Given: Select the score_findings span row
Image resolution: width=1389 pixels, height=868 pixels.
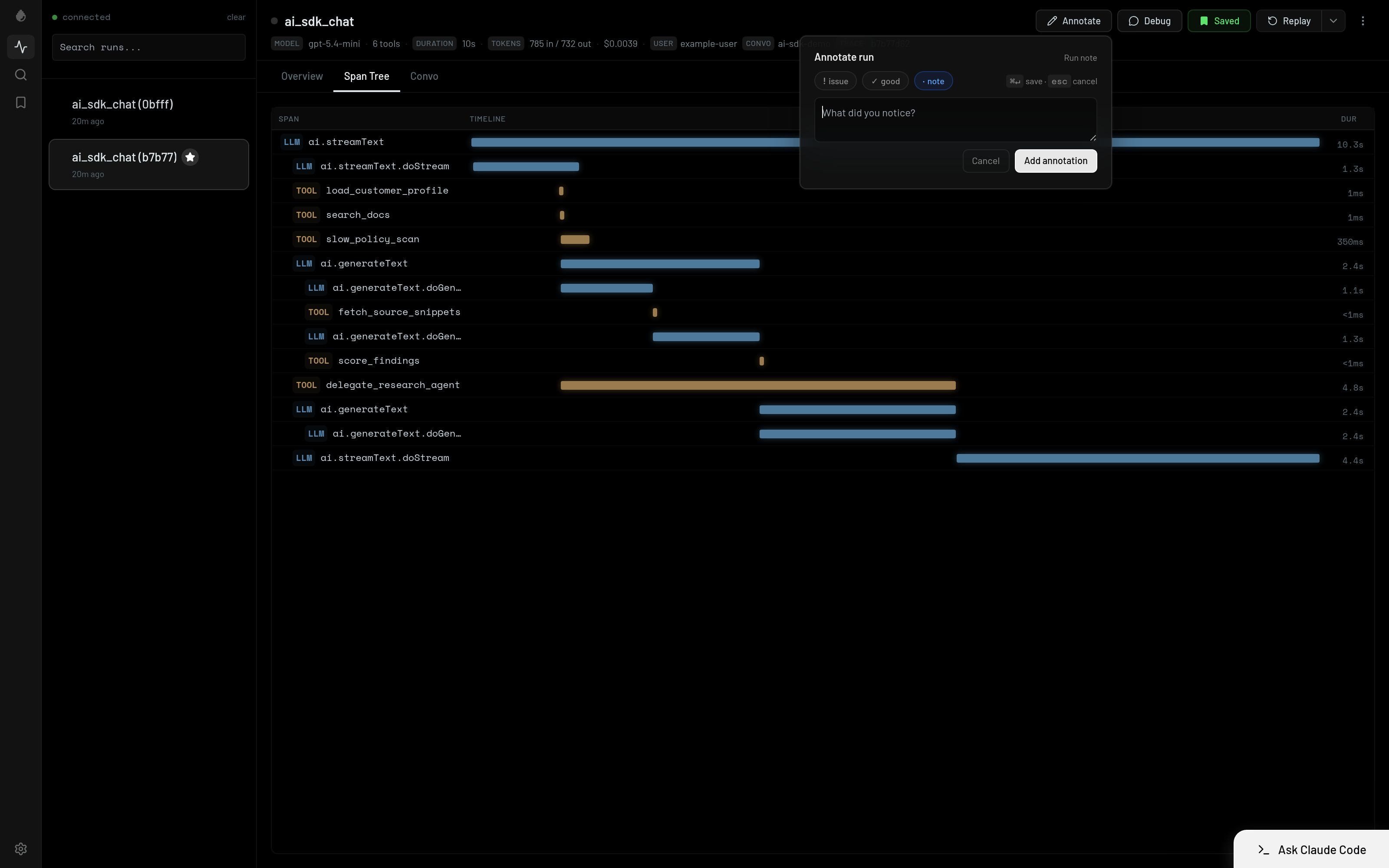Looking at the screenshot, I should [x=823, y=361].
